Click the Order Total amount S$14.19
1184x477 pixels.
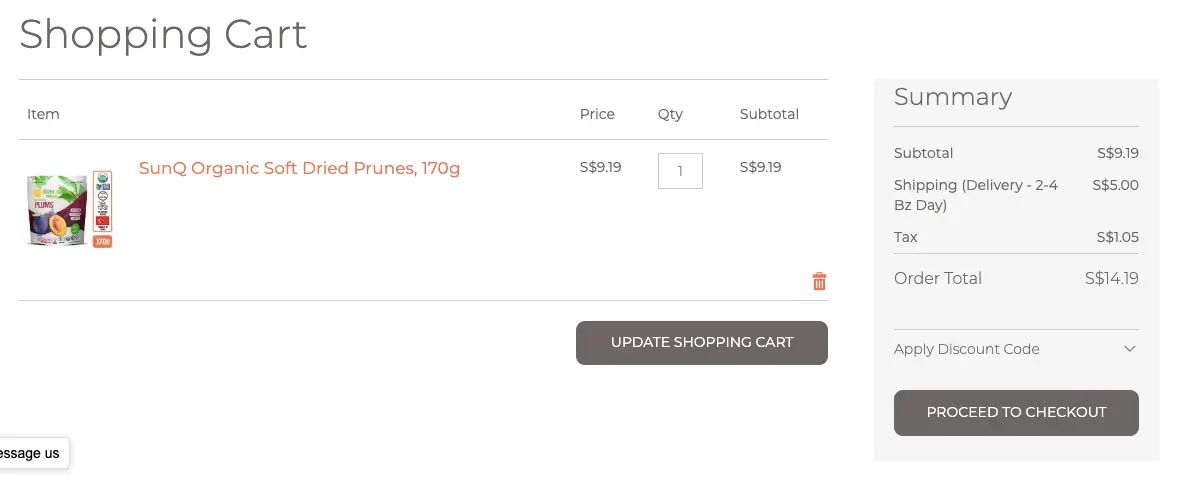click(x=1112, y=279)
